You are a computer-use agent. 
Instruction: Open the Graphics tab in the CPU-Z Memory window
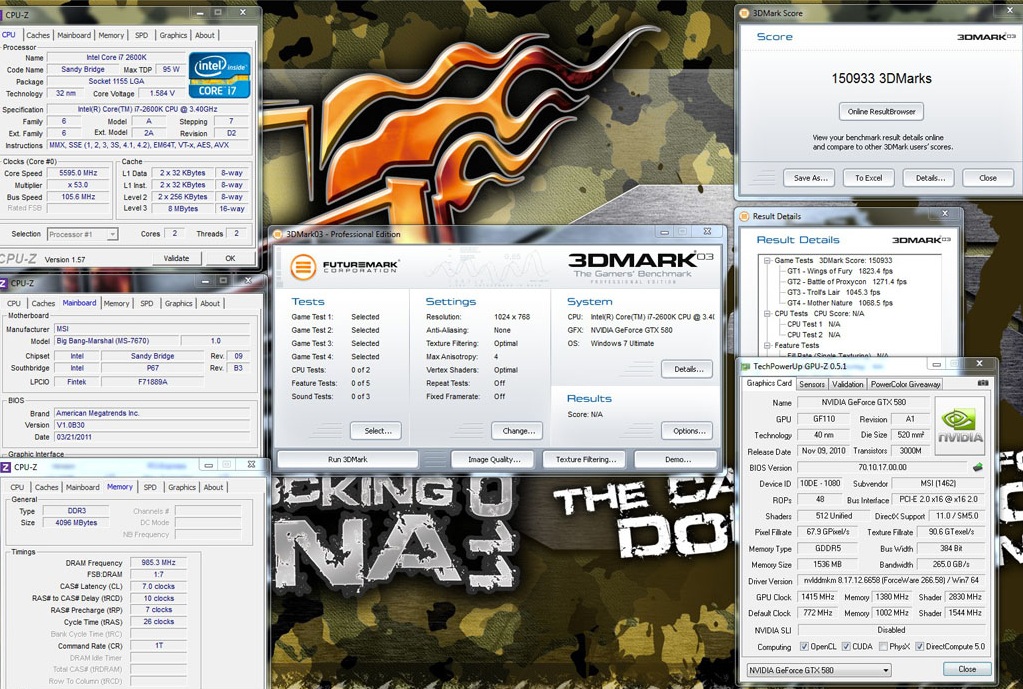pos(181,487)
